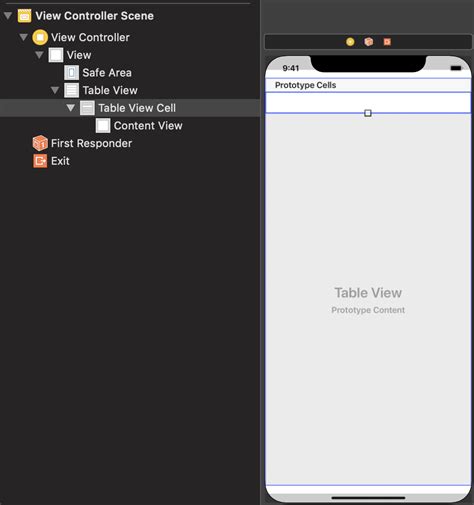Click the Exit dock icon above the phone
This screenshot has height=505, width=474.
387,42
